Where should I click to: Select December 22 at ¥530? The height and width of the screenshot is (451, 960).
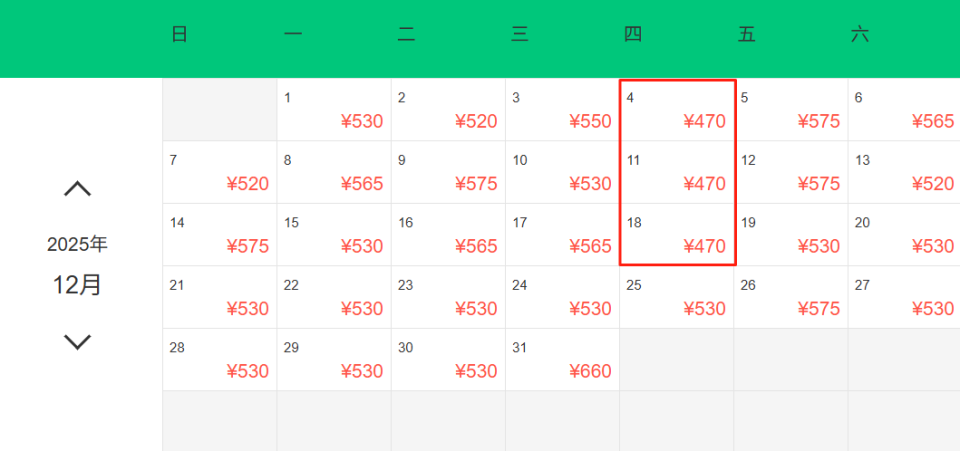(334, 297)
